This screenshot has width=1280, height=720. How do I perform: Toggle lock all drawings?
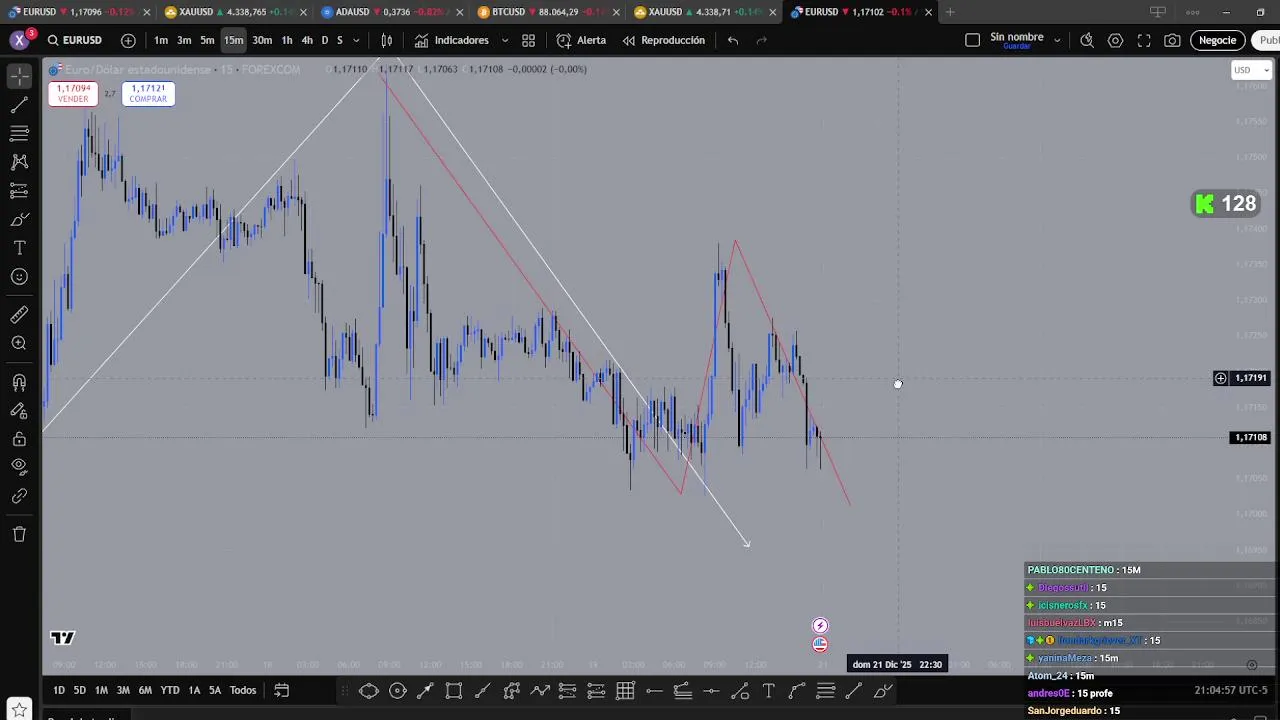point(19,439)
